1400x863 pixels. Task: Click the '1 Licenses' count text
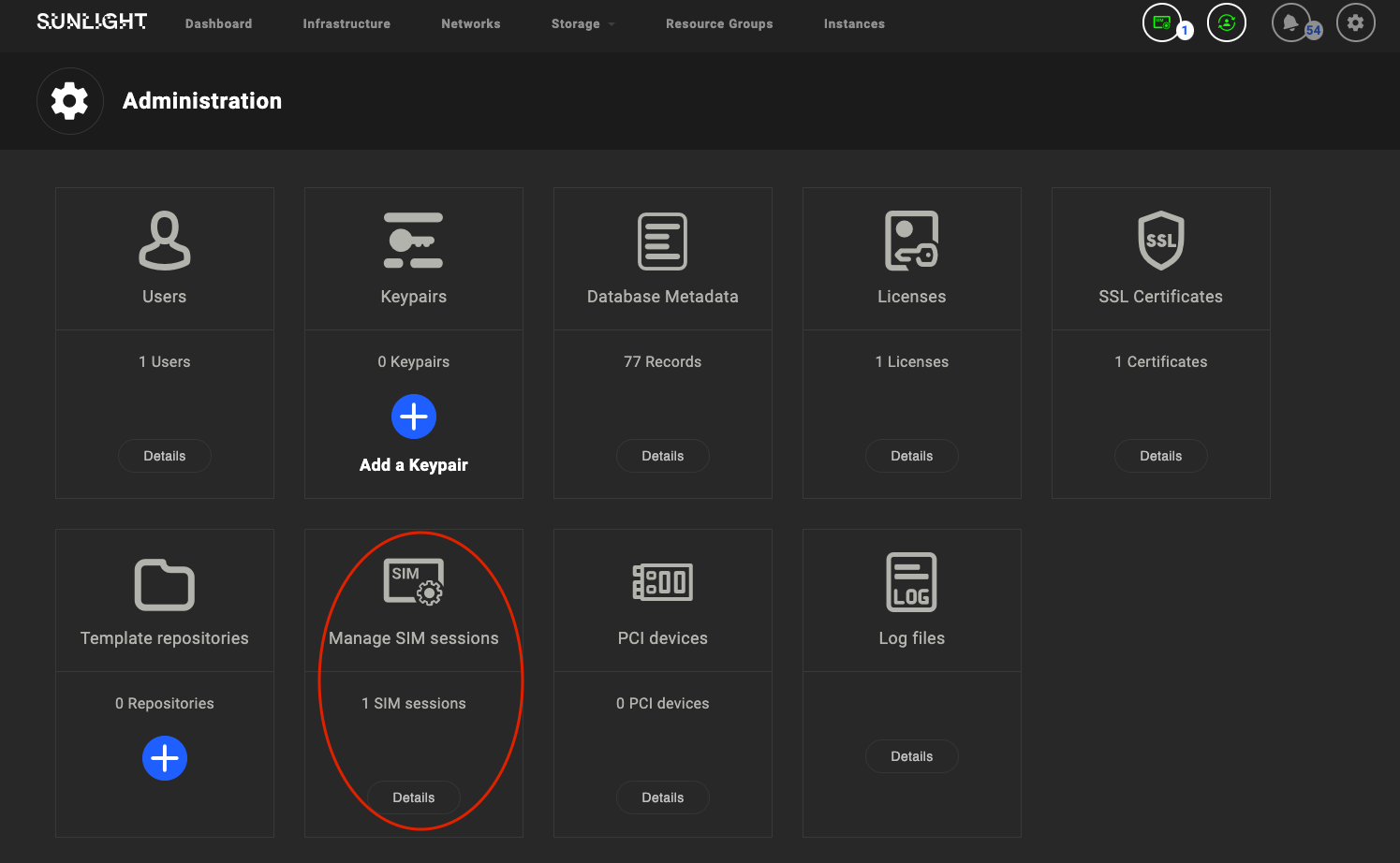(912, 362)
